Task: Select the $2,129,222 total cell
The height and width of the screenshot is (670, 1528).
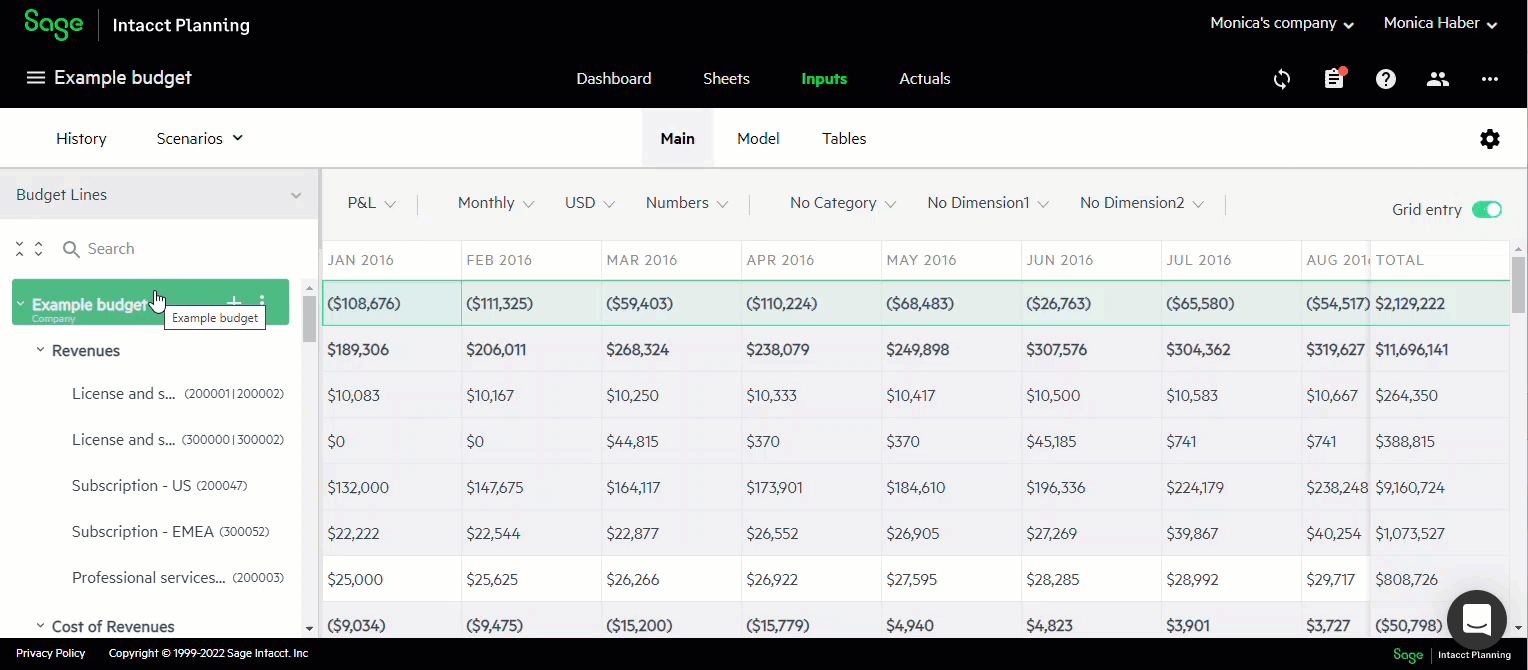Action: pyautogui.click(x=1439, y=303)
